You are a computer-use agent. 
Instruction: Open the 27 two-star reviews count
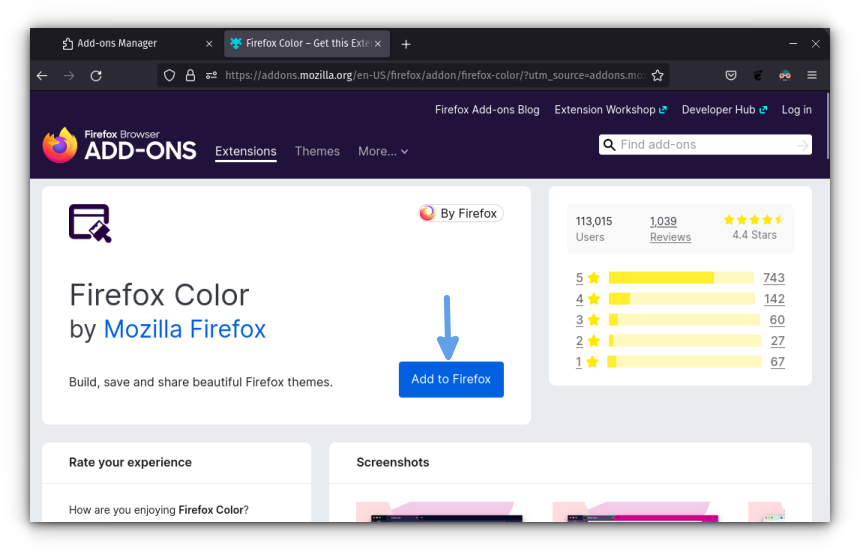[x=777, y=341]
